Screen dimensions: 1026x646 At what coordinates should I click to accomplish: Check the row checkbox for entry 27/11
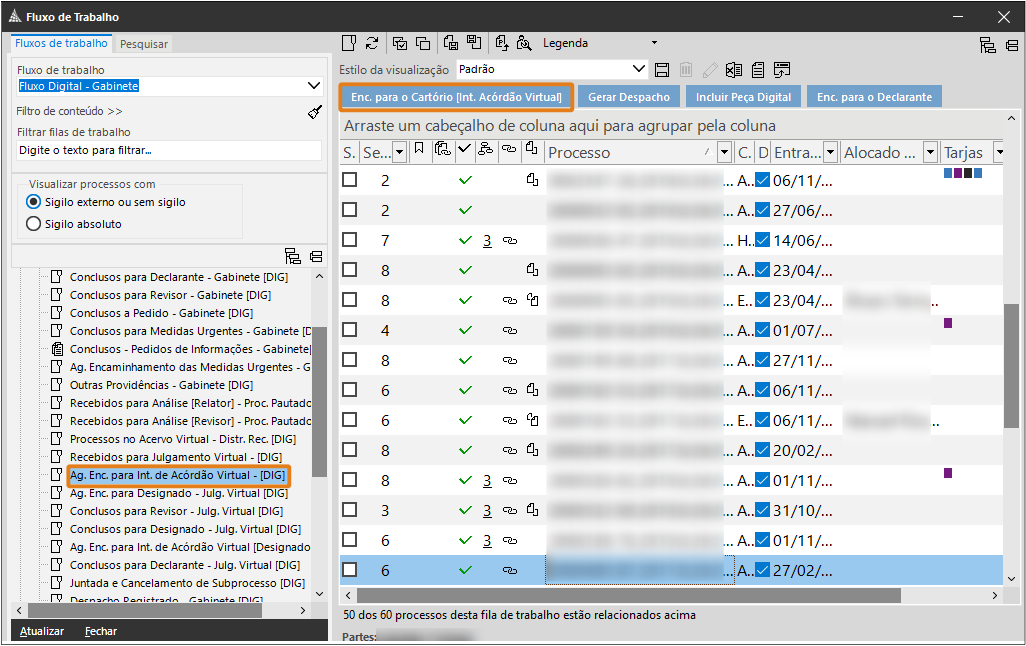pos(349,359)
